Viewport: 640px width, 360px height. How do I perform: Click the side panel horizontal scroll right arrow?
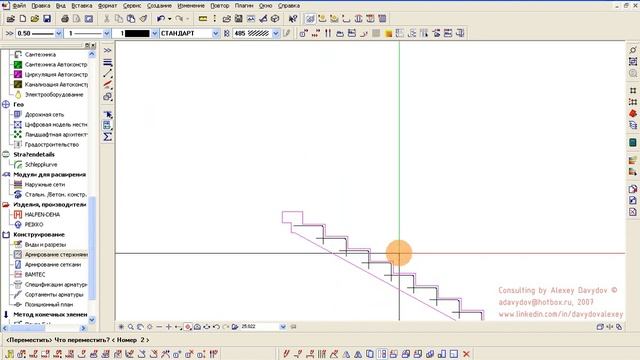point(83,328)
